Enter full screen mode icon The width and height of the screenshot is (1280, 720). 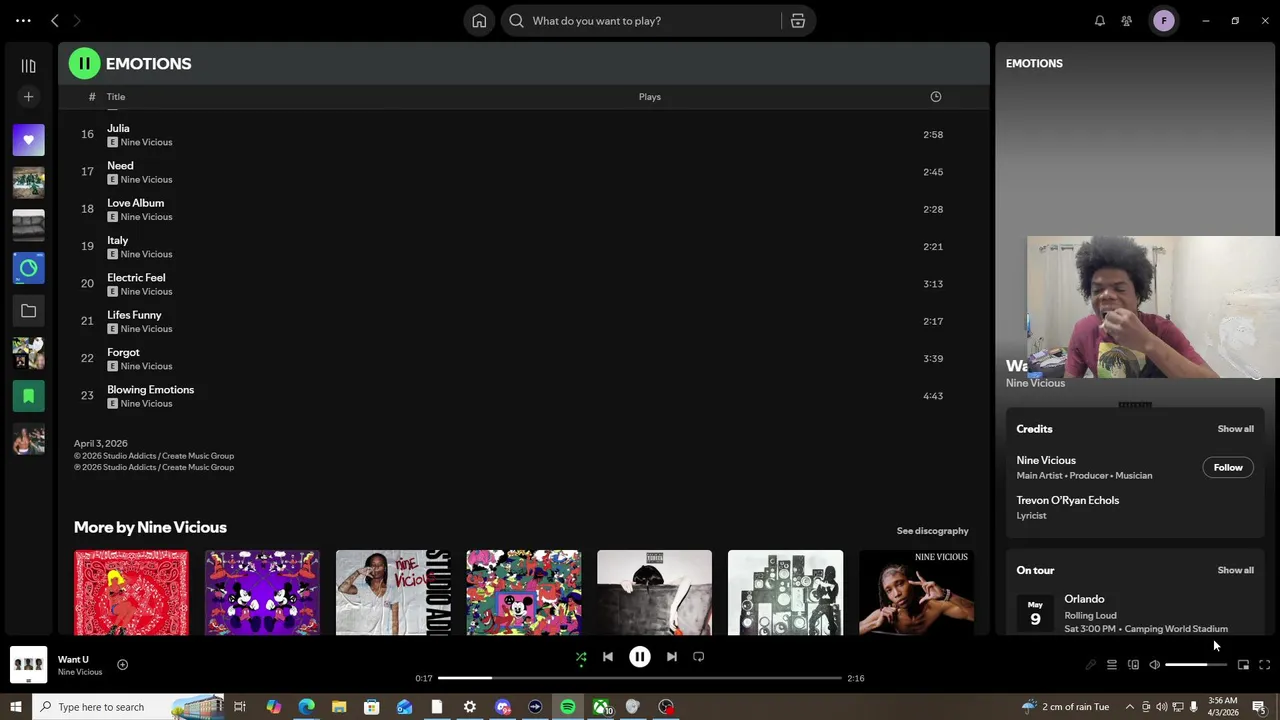click(x=1264, y=665)
